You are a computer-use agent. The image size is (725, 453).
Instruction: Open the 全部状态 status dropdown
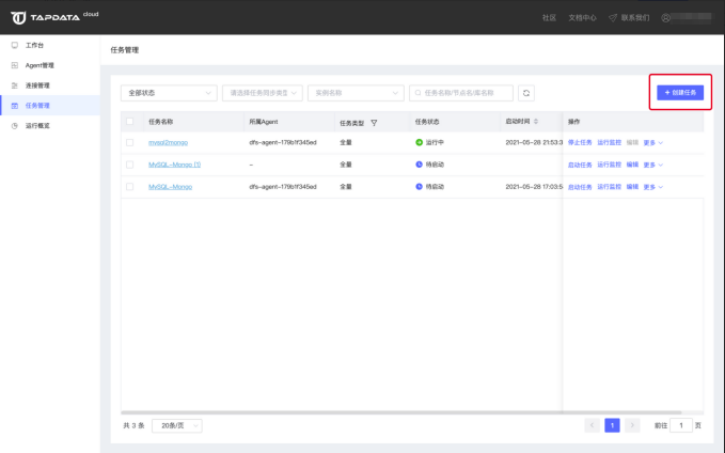[169, 93]
